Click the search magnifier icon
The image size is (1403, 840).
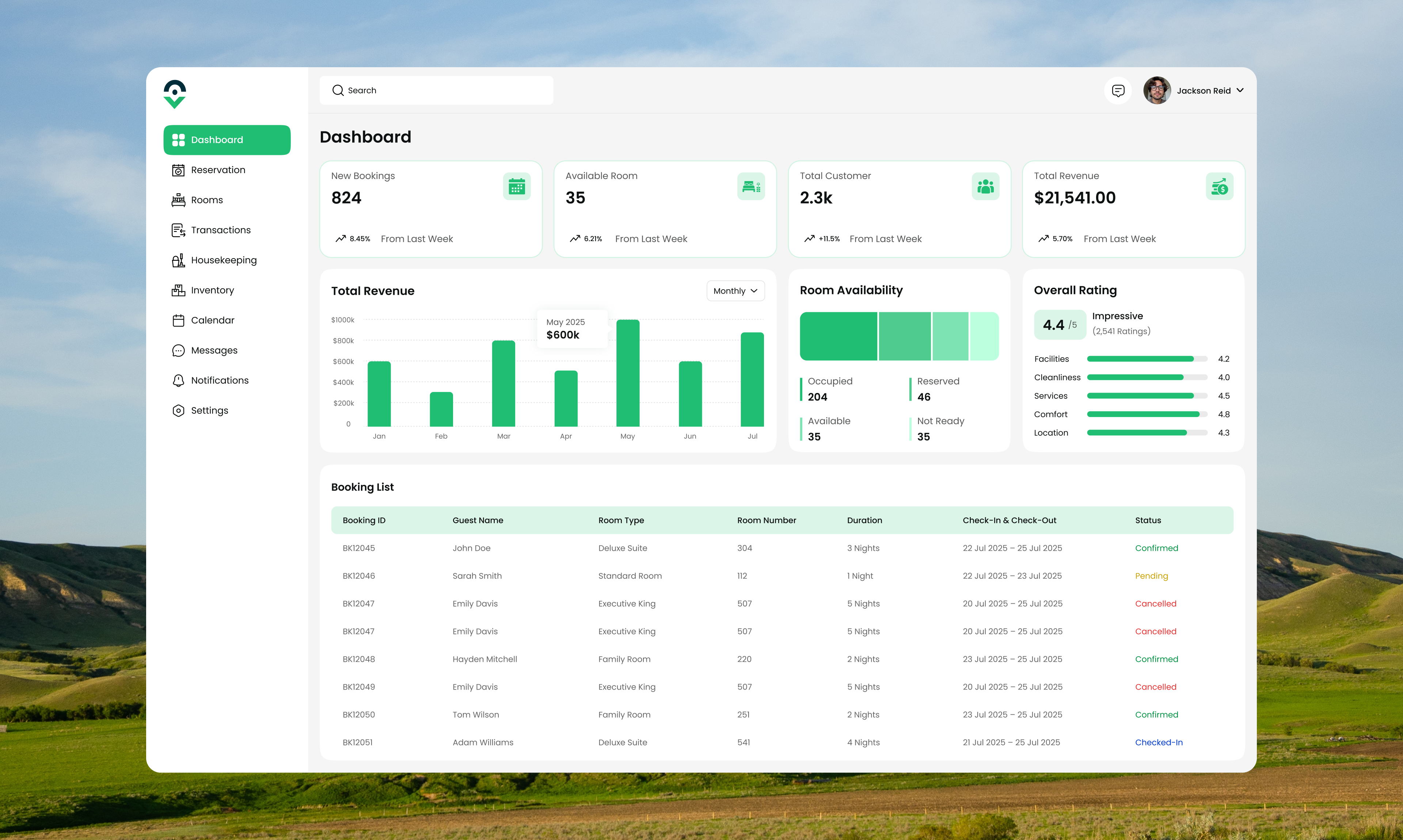(x=338, y=91)
